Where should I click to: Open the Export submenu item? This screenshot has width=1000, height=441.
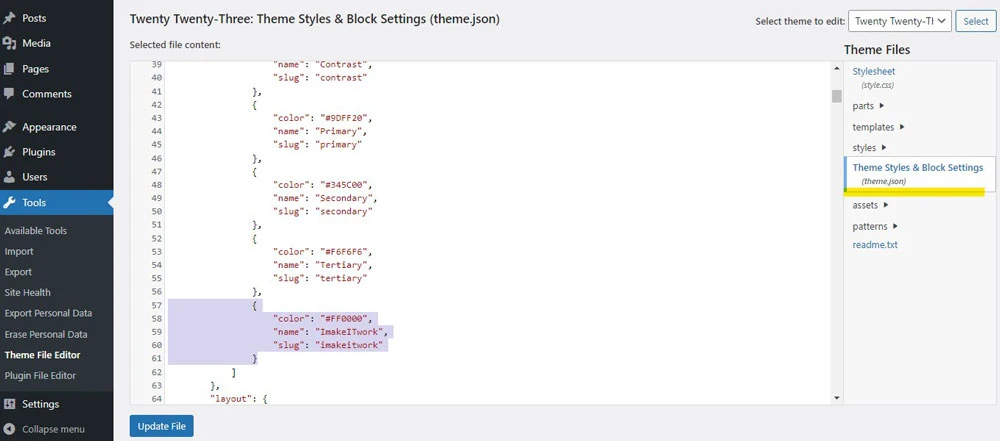click(18, 272)
